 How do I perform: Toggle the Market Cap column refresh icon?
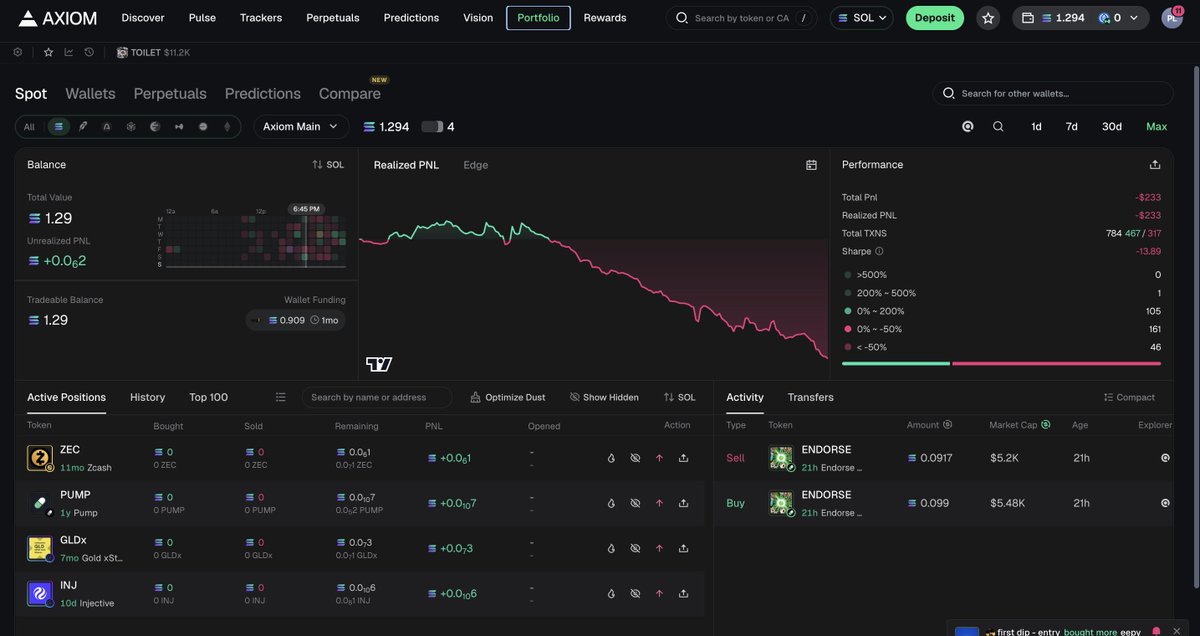click(1046, 425)
